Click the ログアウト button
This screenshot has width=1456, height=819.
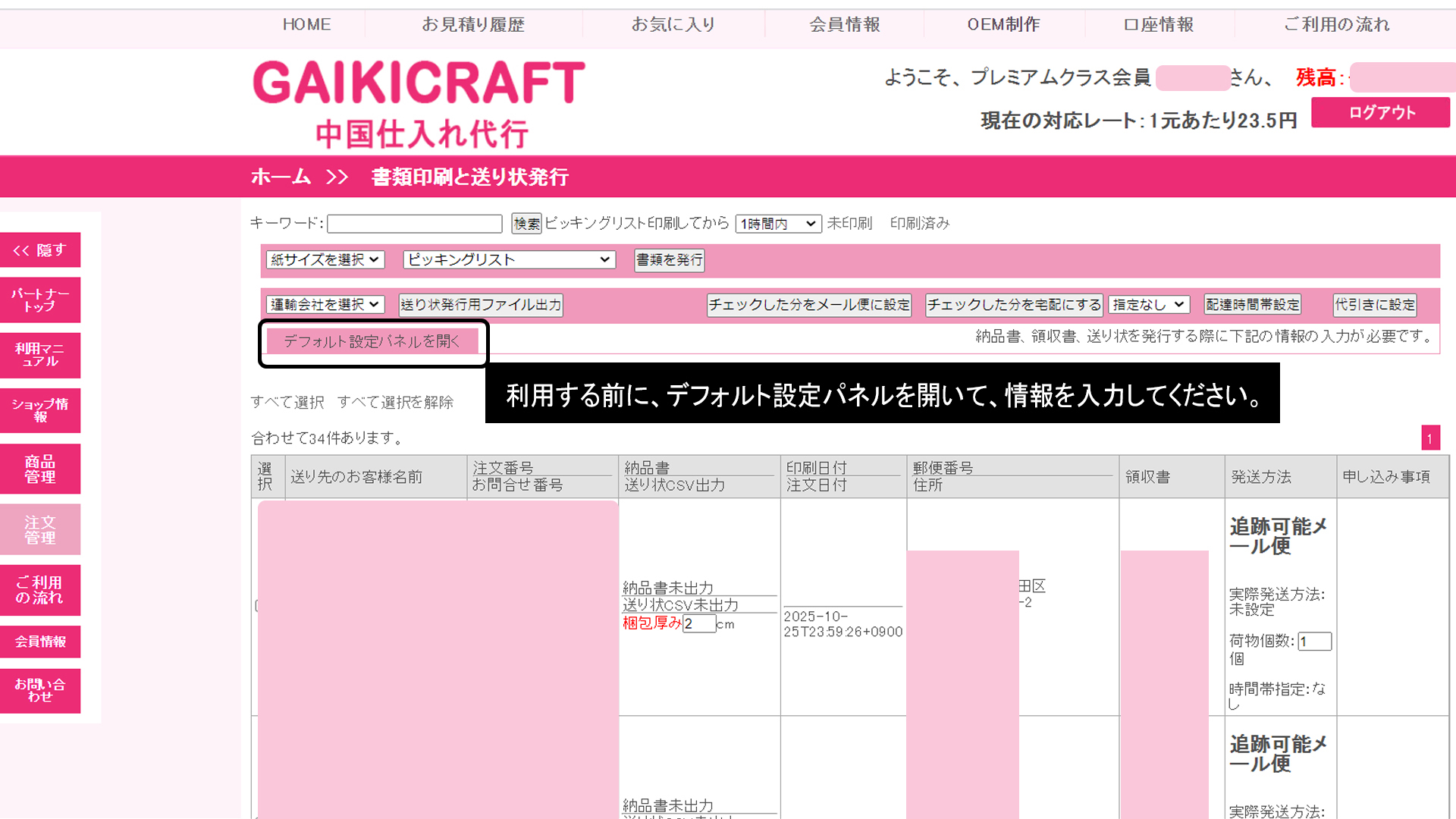[1381, 113]
